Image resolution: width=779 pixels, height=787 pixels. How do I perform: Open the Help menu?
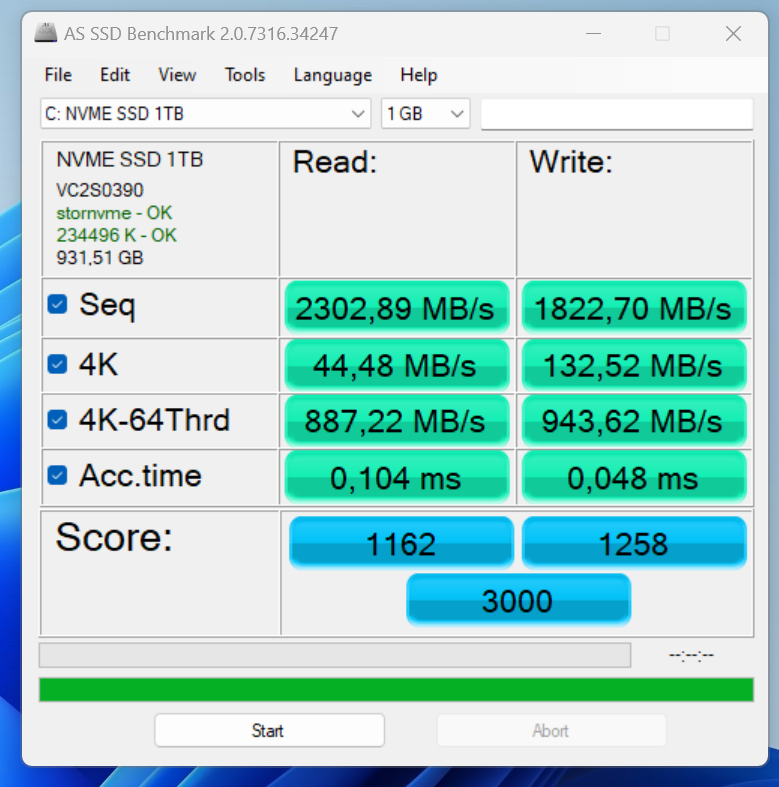(419, 75)
